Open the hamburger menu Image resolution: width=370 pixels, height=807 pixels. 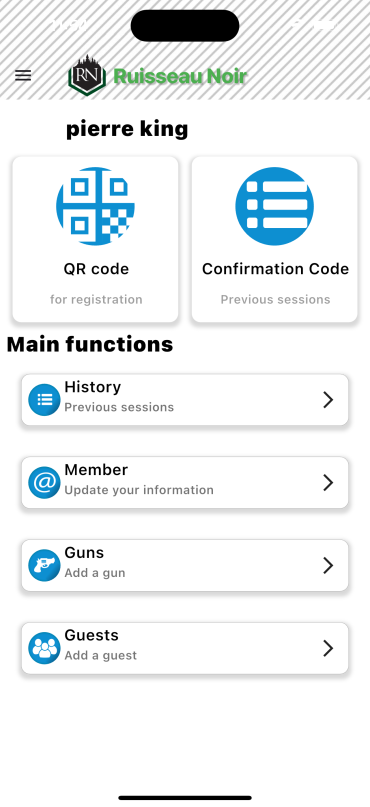tap(23, 76)
